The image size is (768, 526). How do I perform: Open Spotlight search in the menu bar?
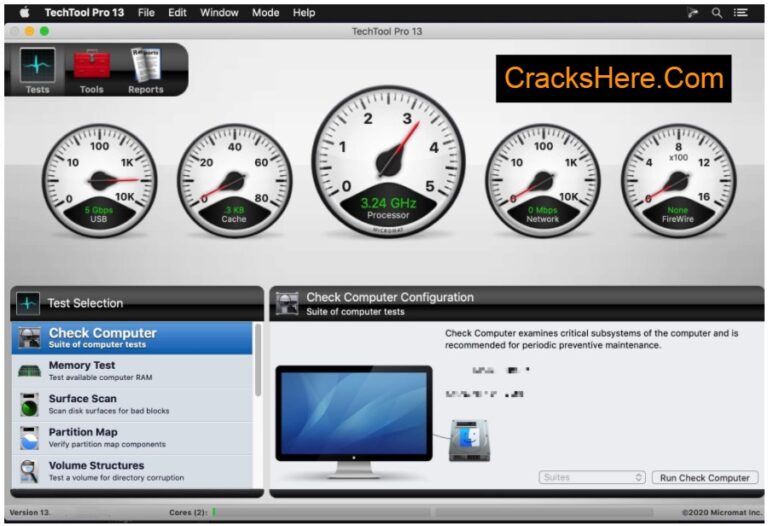pyautogui.click(x=717, y=13)
